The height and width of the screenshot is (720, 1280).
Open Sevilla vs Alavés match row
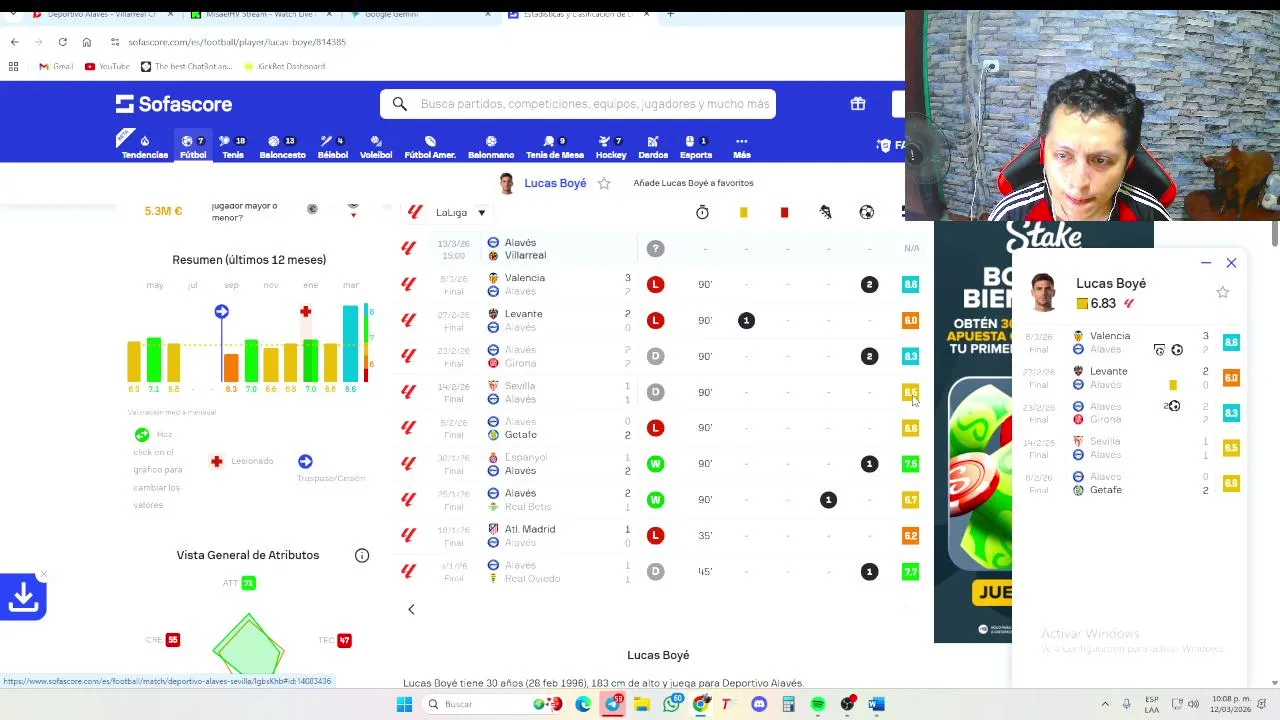[660, 392]
